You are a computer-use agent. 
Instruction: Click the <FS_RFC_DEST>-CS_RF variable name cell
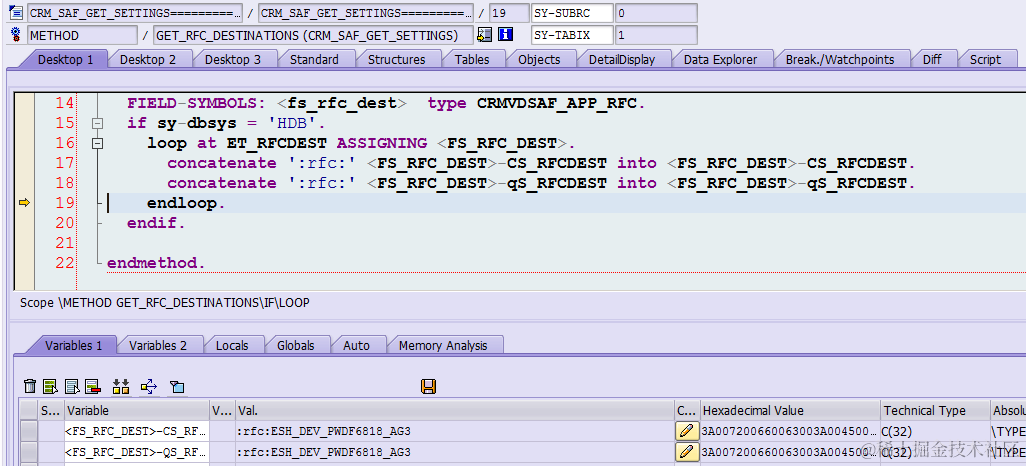tap(136, 431)
